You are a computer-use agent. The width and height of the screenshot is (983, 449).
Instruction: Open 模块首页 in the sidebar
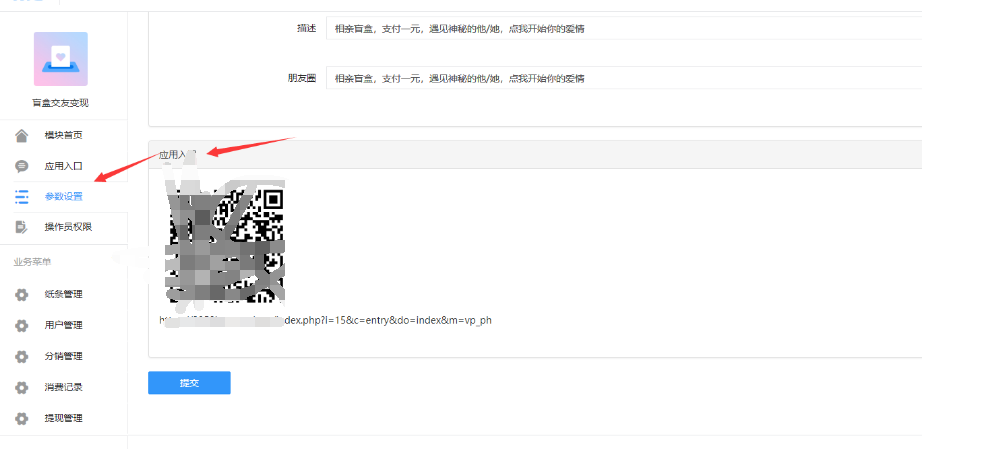click(63, 135)
